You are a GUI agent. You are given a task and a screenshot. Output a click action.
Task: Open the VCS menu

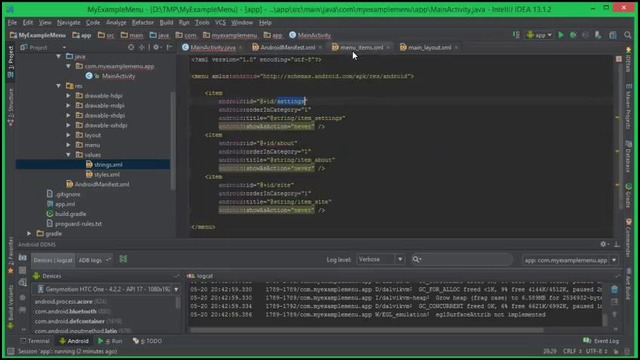[x=220, y=22]
